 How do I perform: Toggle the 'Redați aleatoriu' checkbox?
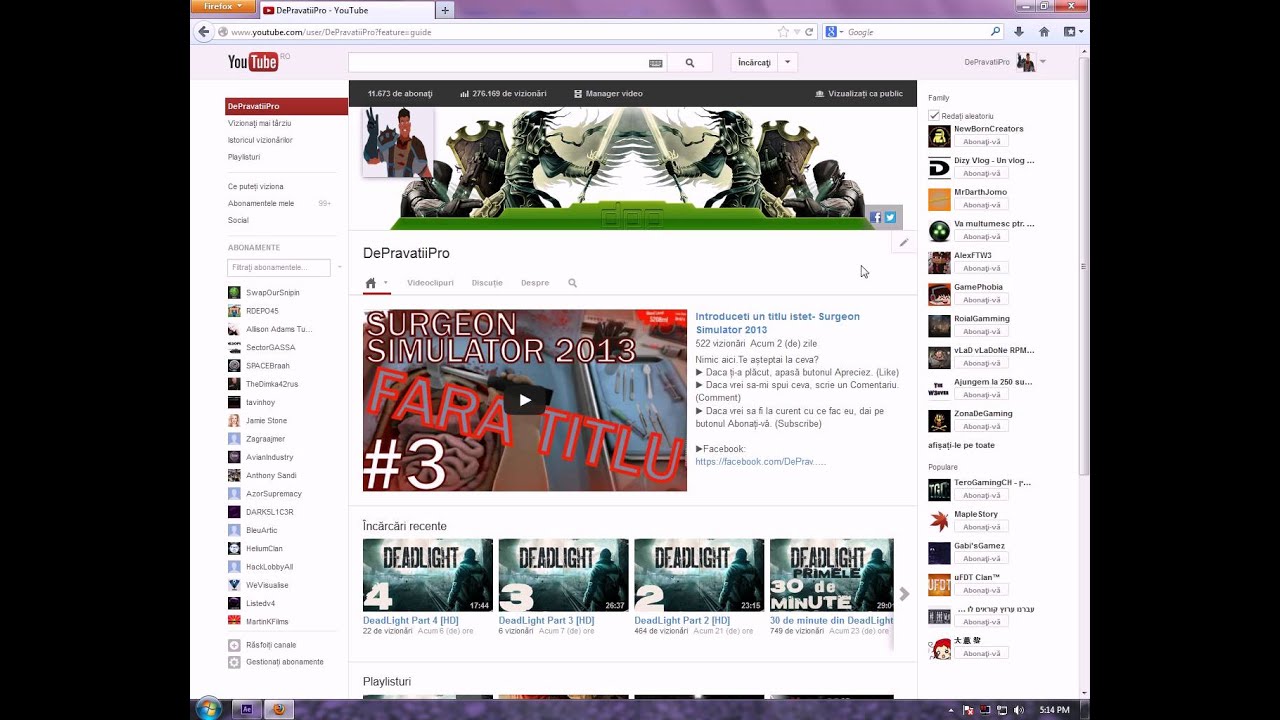point(934,116)
